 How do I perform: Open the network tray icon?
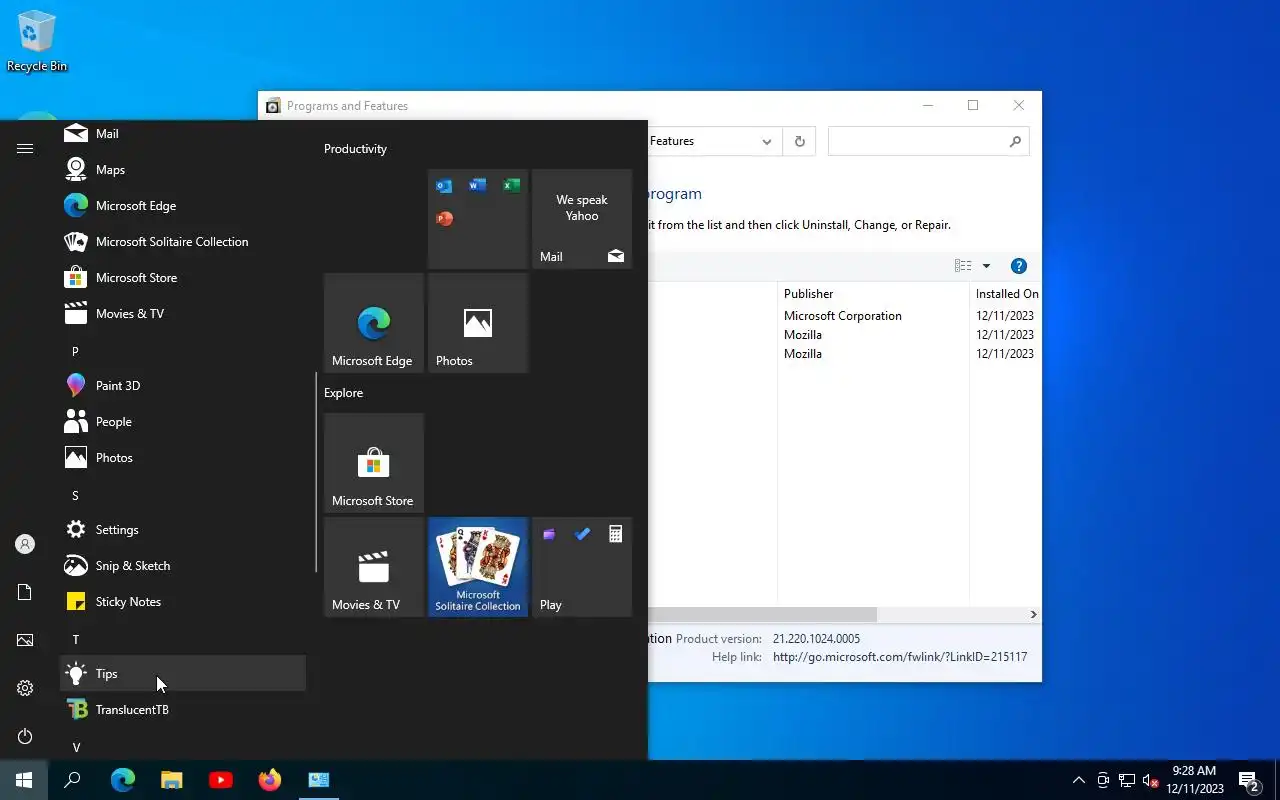(x=1127, y=780)
